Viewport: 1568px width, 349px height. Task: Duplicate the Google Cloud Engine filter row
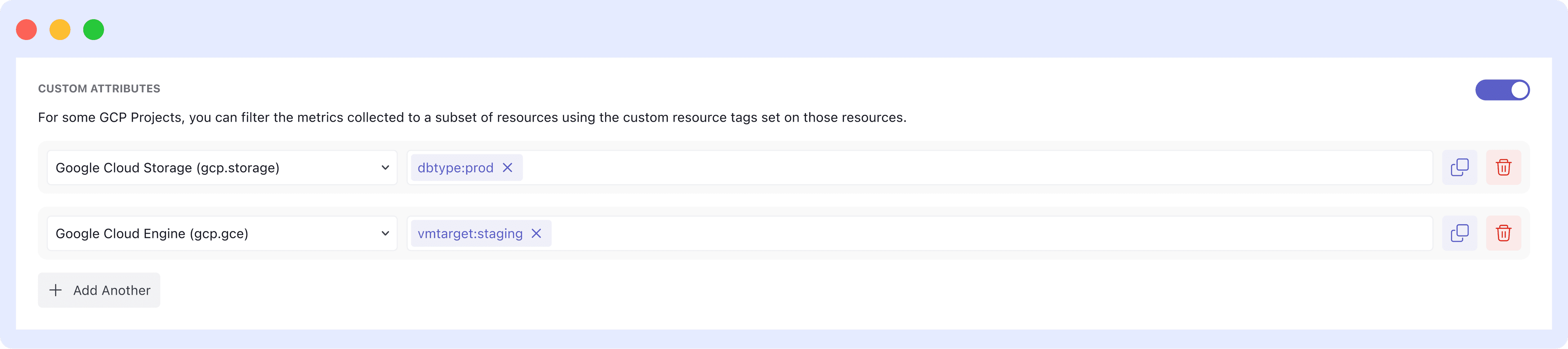pyautogui.click(x=1460, y=233)
